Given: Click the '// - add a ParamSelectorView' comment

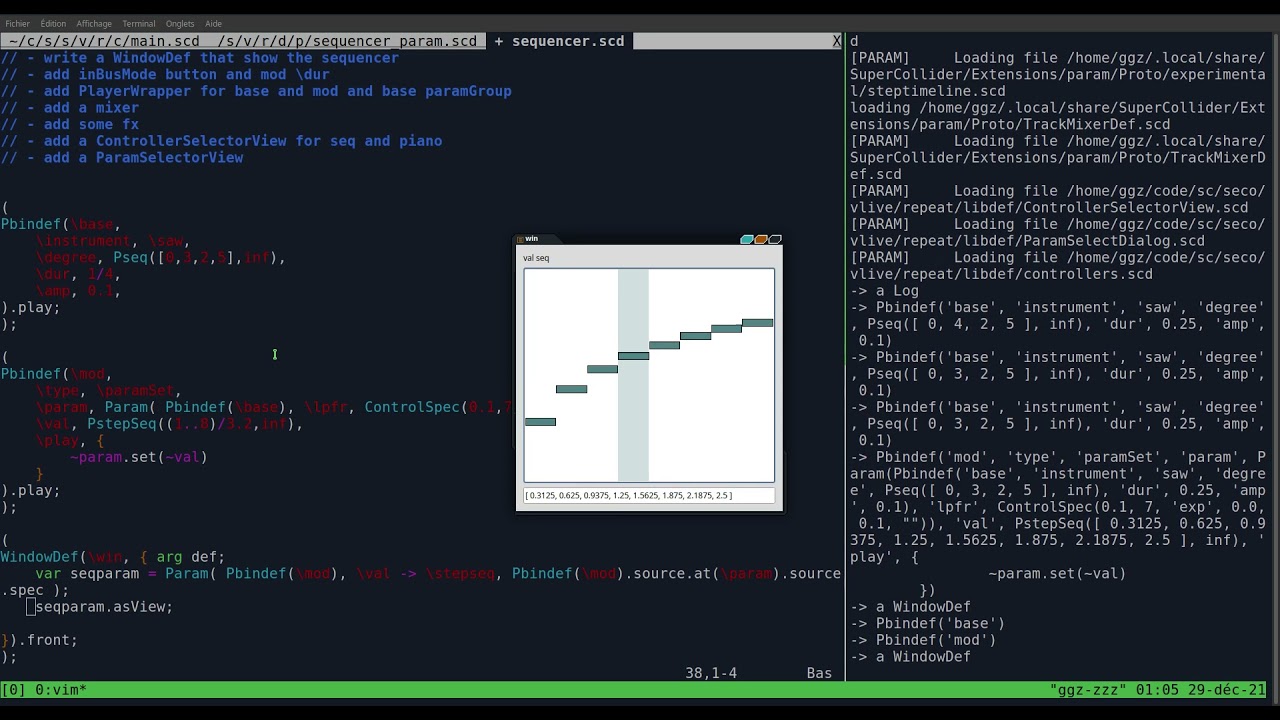Looking at the screenshot, I should coord(122,158).
